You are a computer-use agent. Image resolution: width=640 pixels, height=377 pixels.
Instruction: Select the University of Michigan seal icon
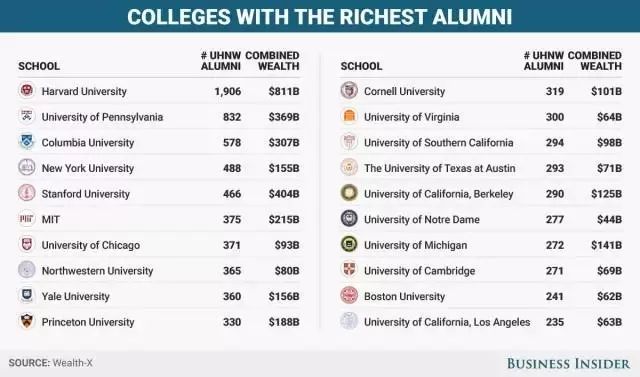coord(349,244)
